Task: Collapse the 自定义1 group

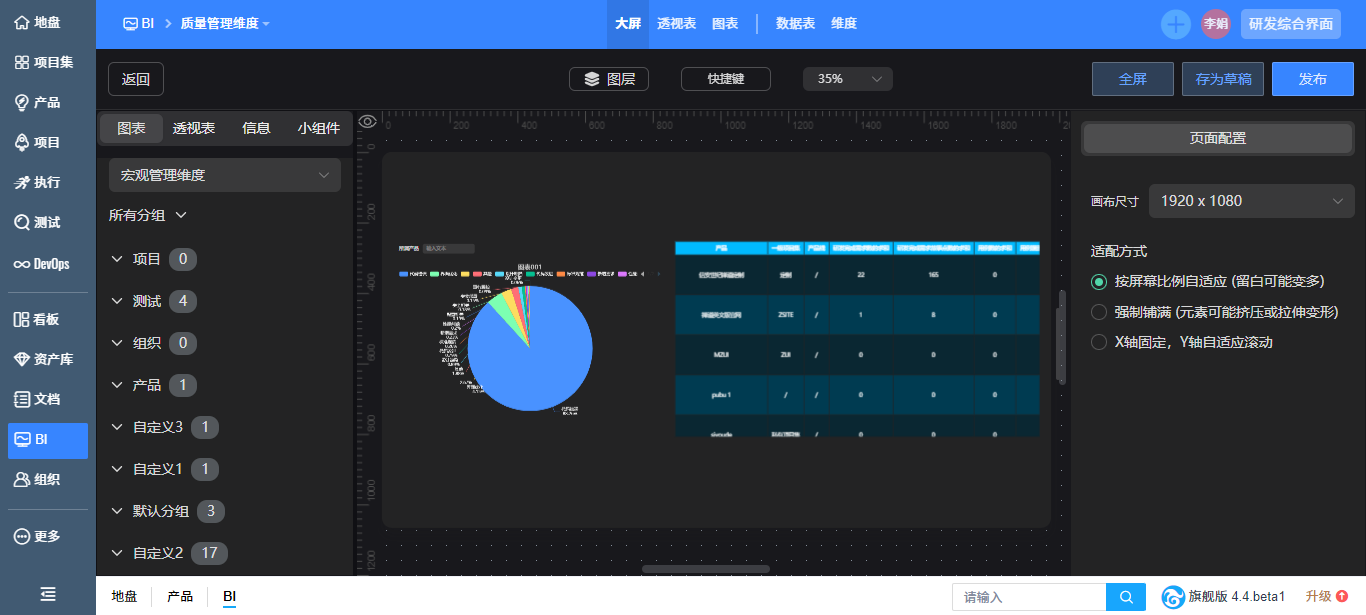Action: pos(117,469)
